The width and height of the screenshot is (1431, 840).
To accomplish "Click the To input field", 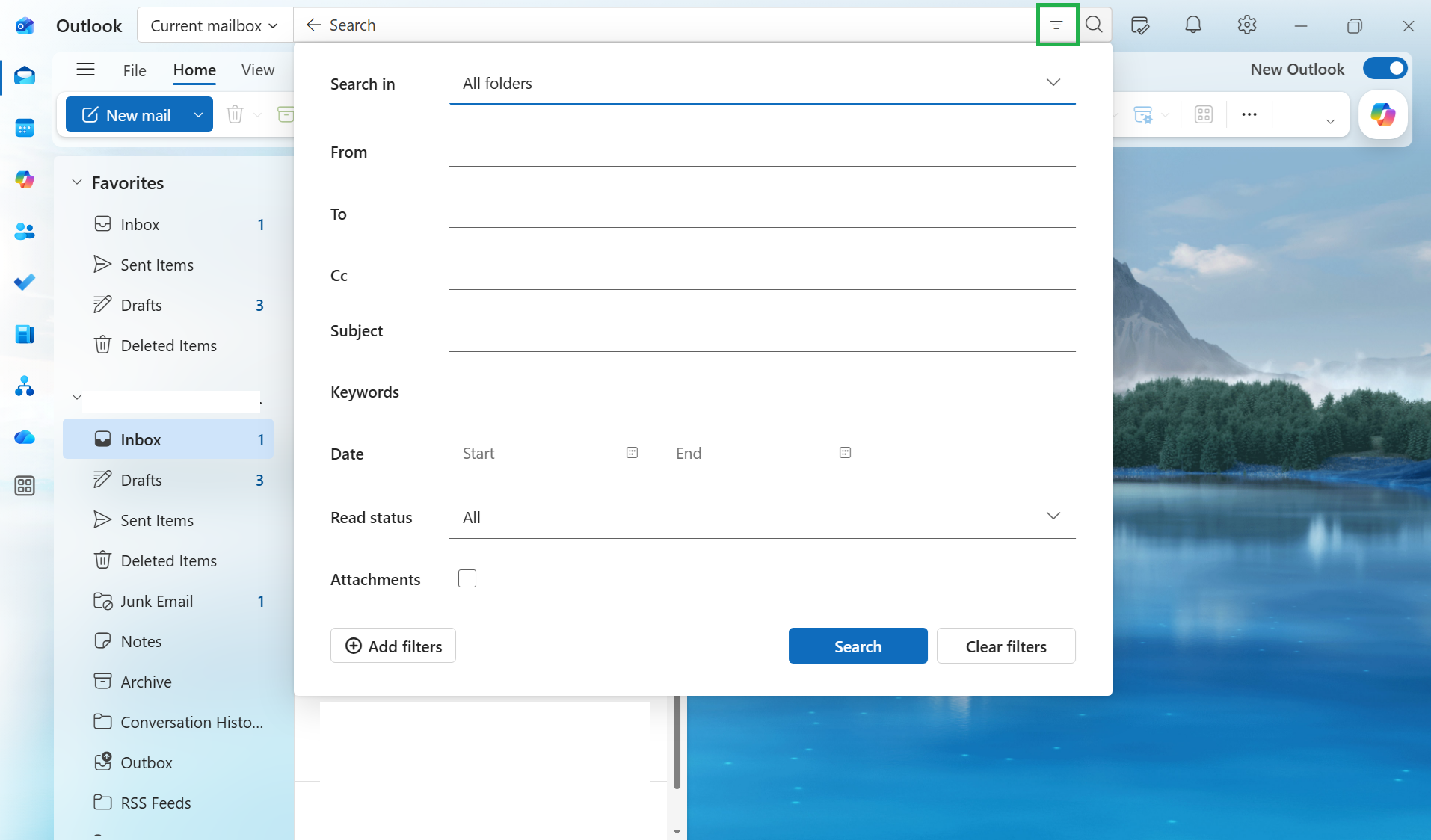I will coord(763,211).
